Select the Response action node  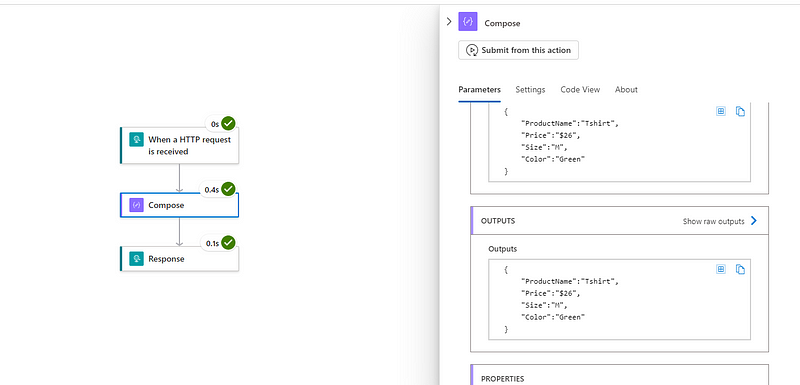(179, 259)
